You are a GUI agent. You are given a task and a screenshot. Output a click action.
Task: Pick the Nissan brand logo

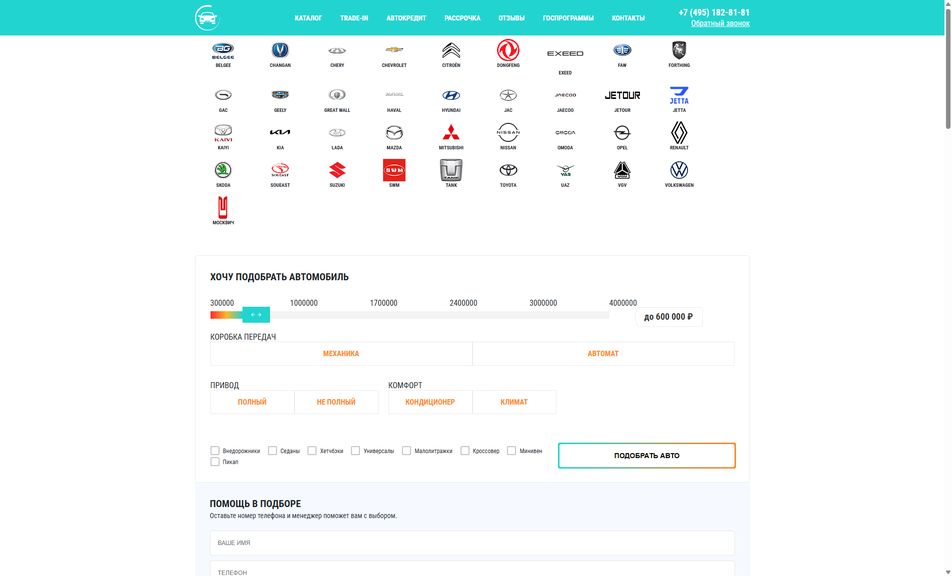(508, 132)
